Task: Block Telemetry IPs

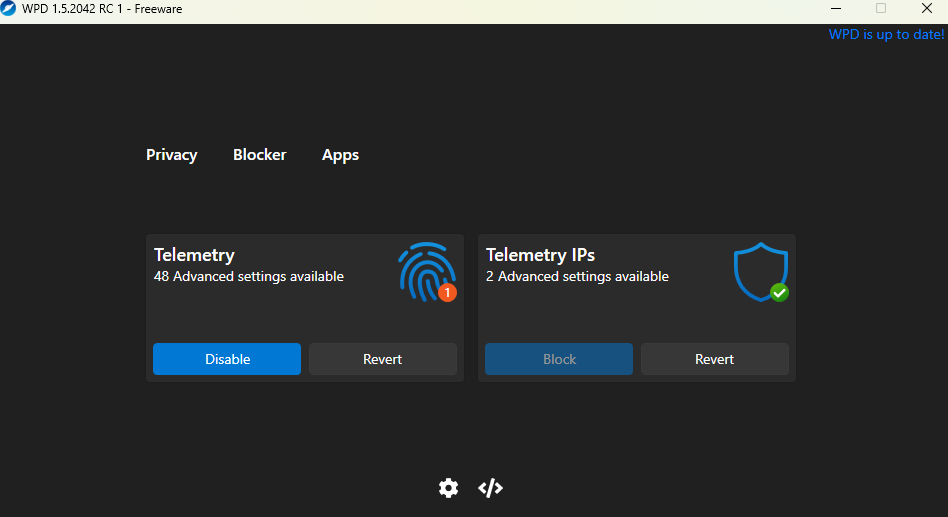Action: 559,359
